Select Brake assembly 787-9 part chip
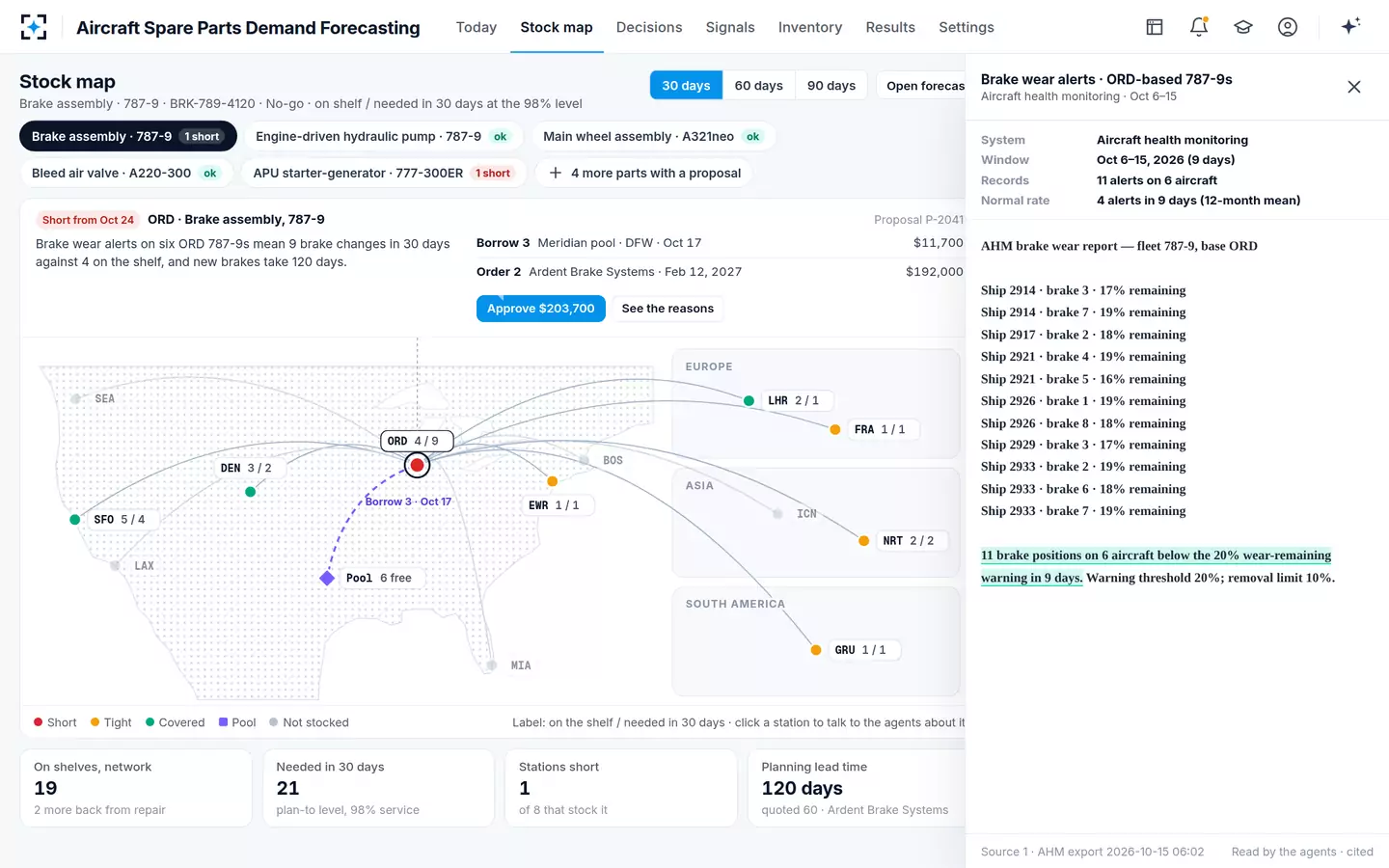The height and width of the screenshot is (868, 1389). (x=128, y=136)
